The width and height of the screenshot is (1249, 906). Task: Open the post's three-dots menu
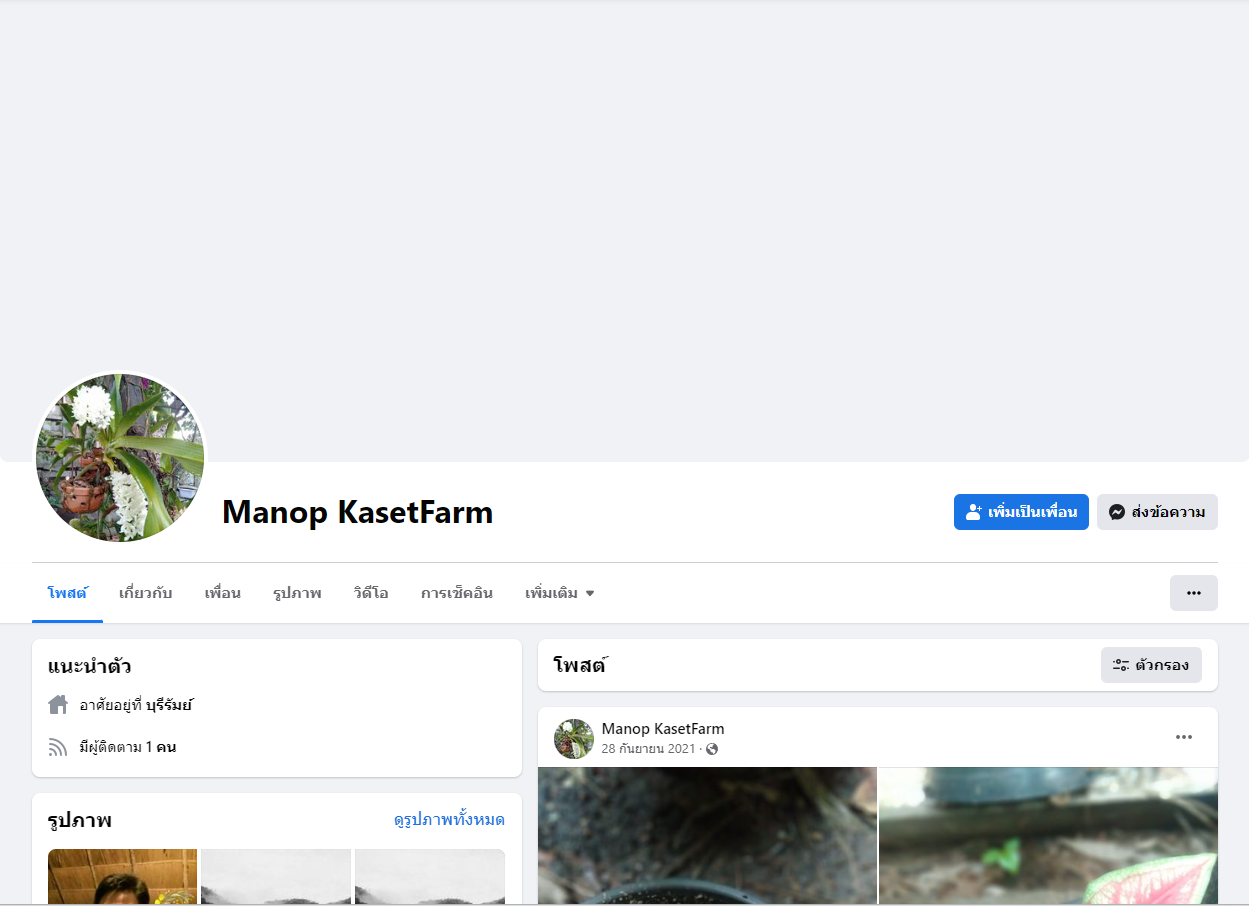(x=1184, y=737)
